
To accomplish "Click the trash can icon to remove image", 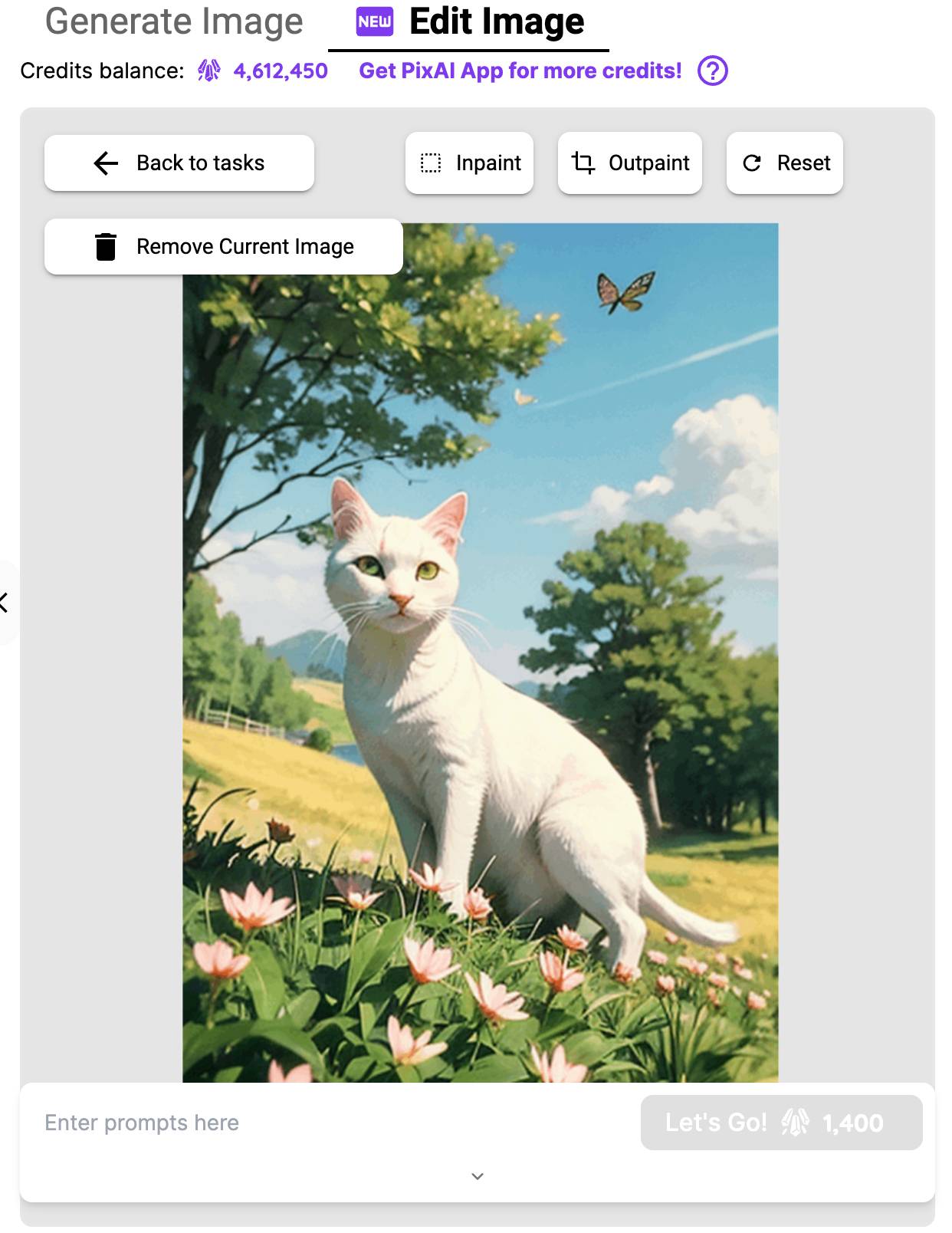I will pos(106,246).
